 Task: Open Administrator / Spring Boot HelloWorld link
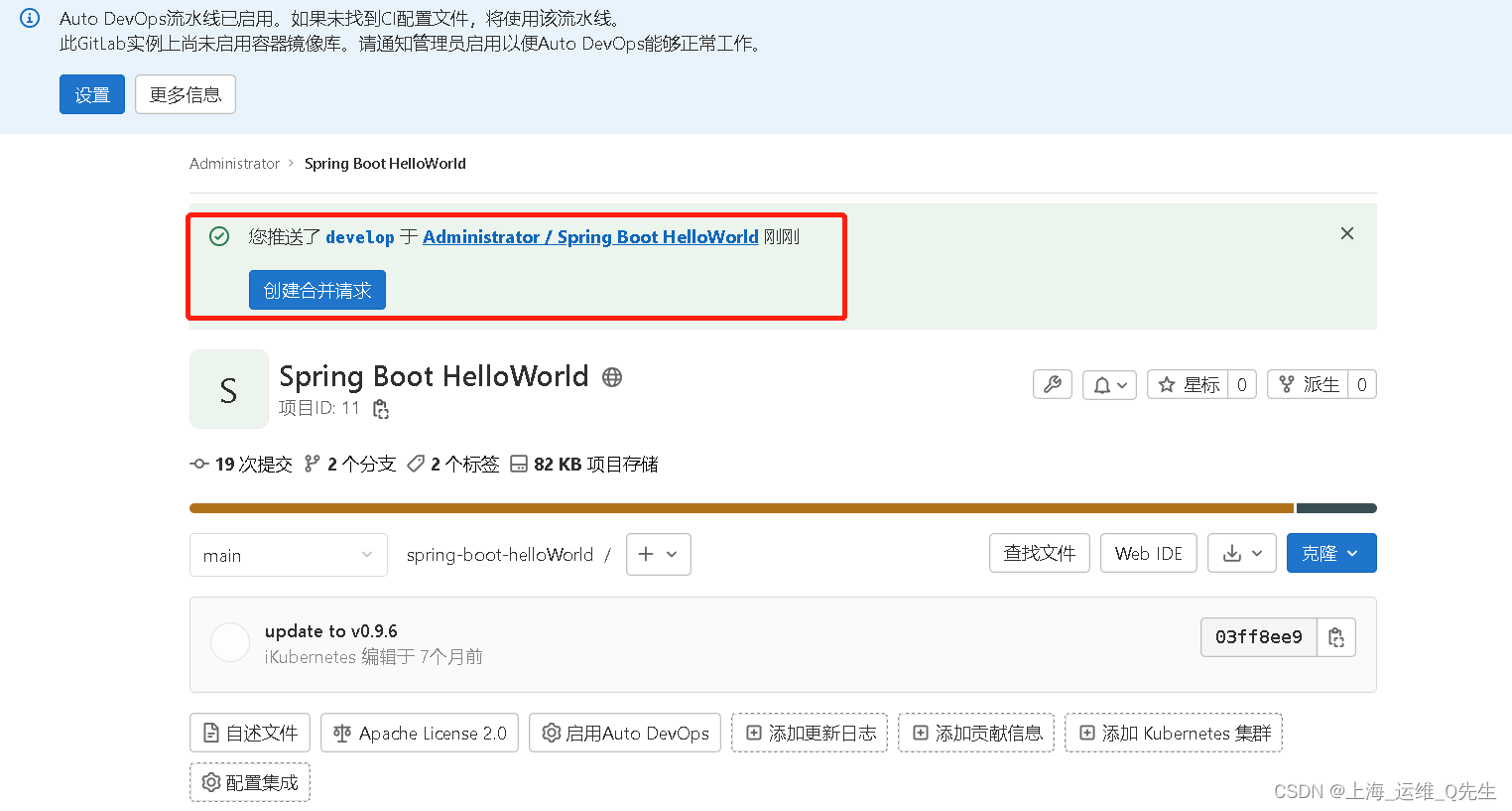[590, 237]
